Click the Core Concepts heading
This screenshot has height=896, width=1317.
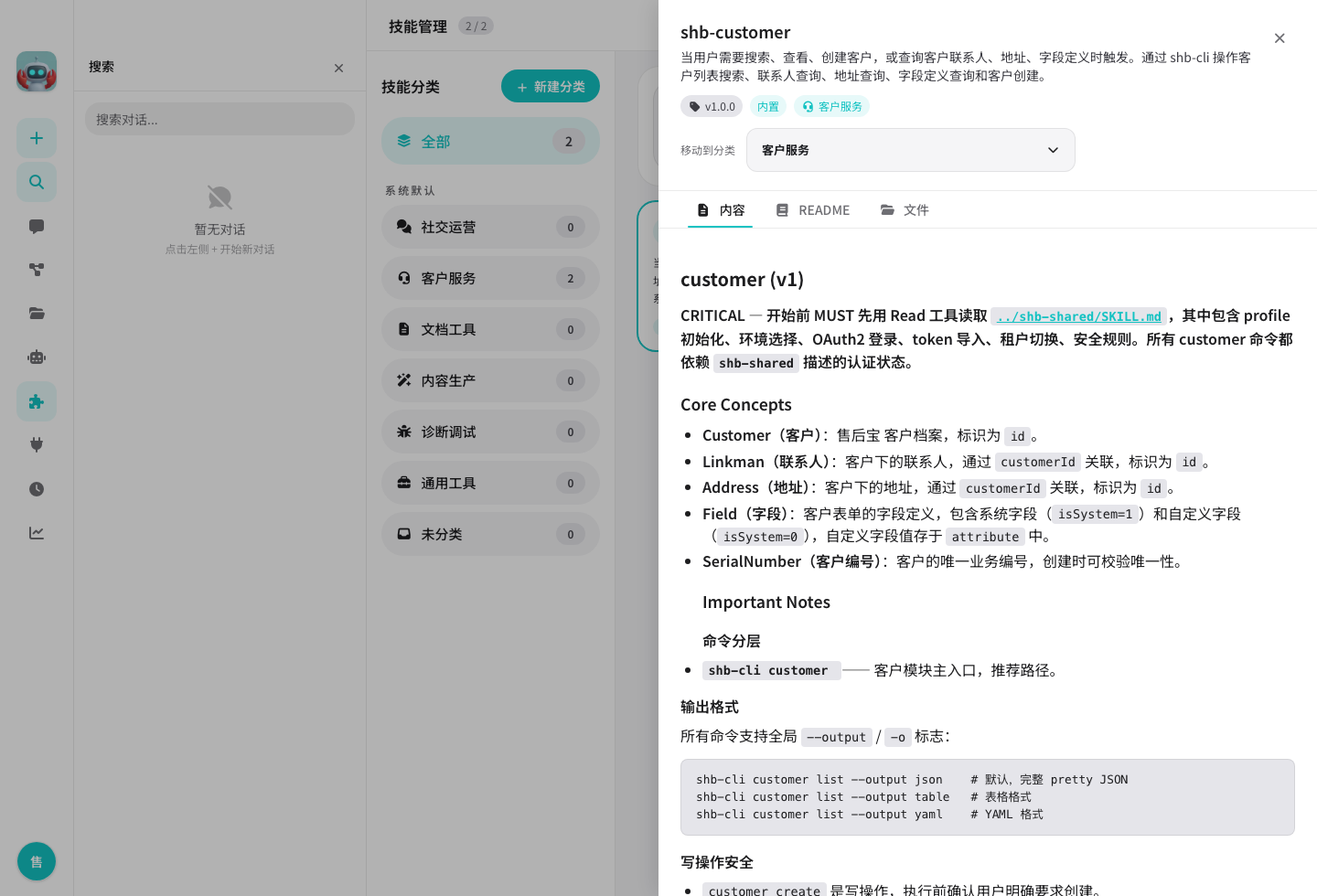736,404
